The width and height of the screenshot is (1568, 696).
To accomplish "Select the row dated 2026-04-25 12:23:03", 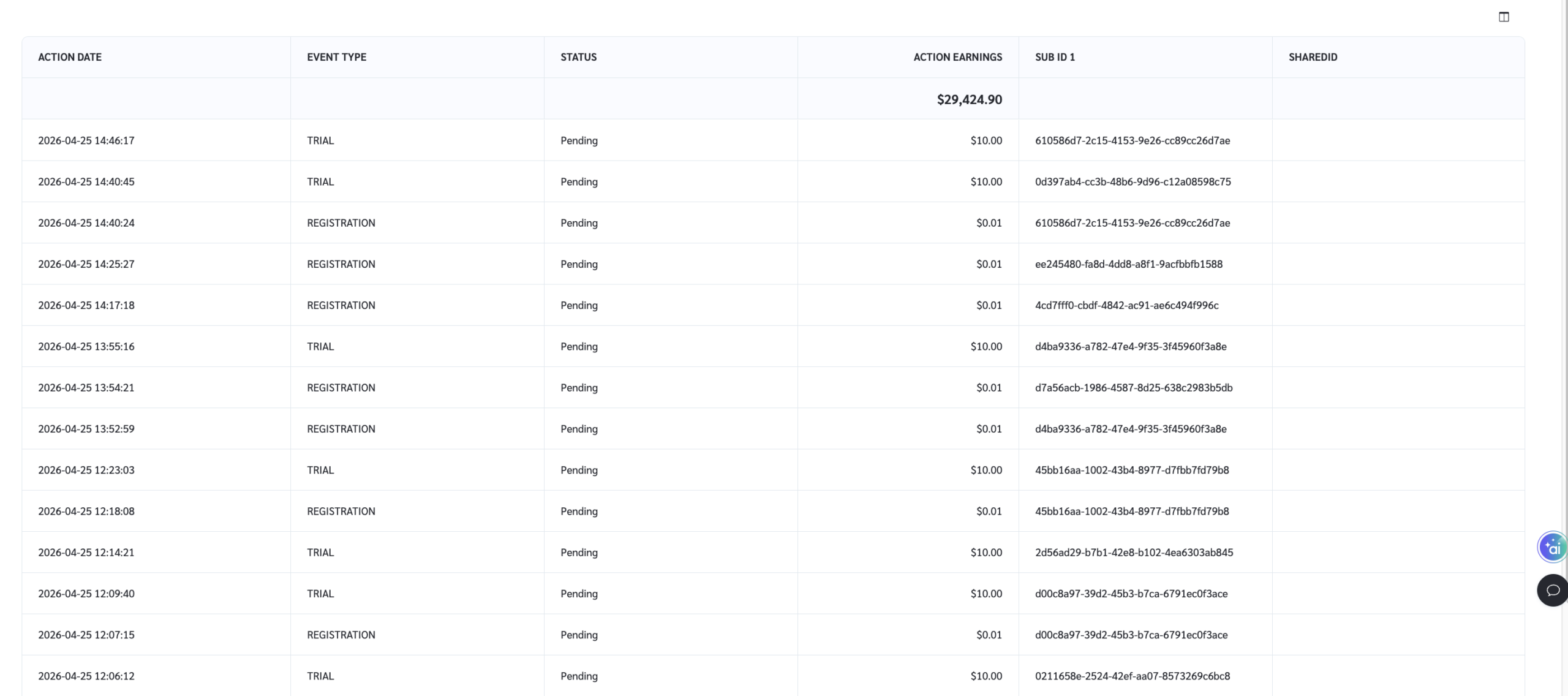I will click(86, 470).
